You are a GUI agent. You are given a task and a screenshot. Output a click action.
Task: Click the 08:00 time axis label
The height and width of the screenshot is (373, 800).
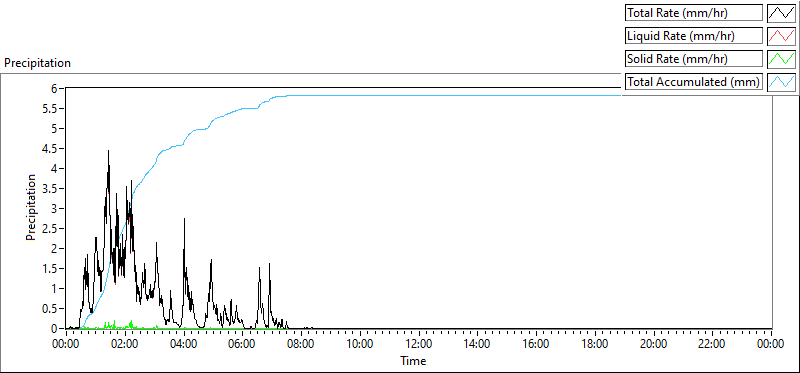pos(301,344)
